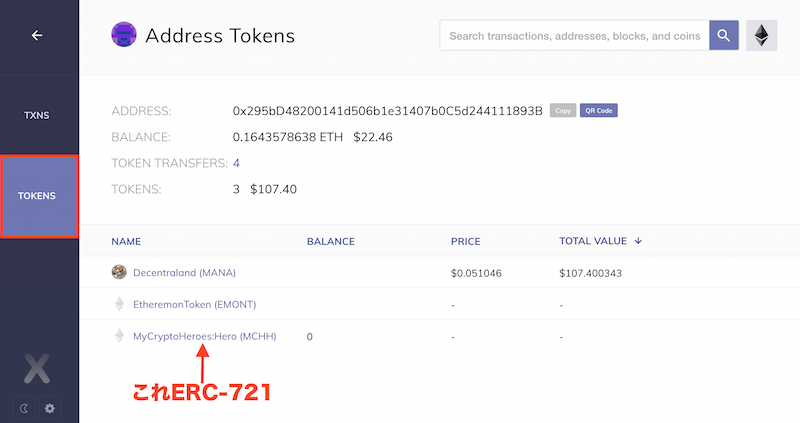Viewport: 800px width, 423px height.
Task: Click the MyCryptoHeroes Ethereum placeholder icon
Action: pos(119,336)
